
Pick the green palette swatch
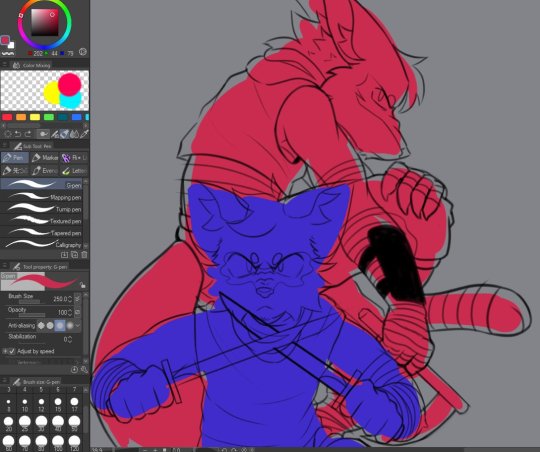point(49,117)
